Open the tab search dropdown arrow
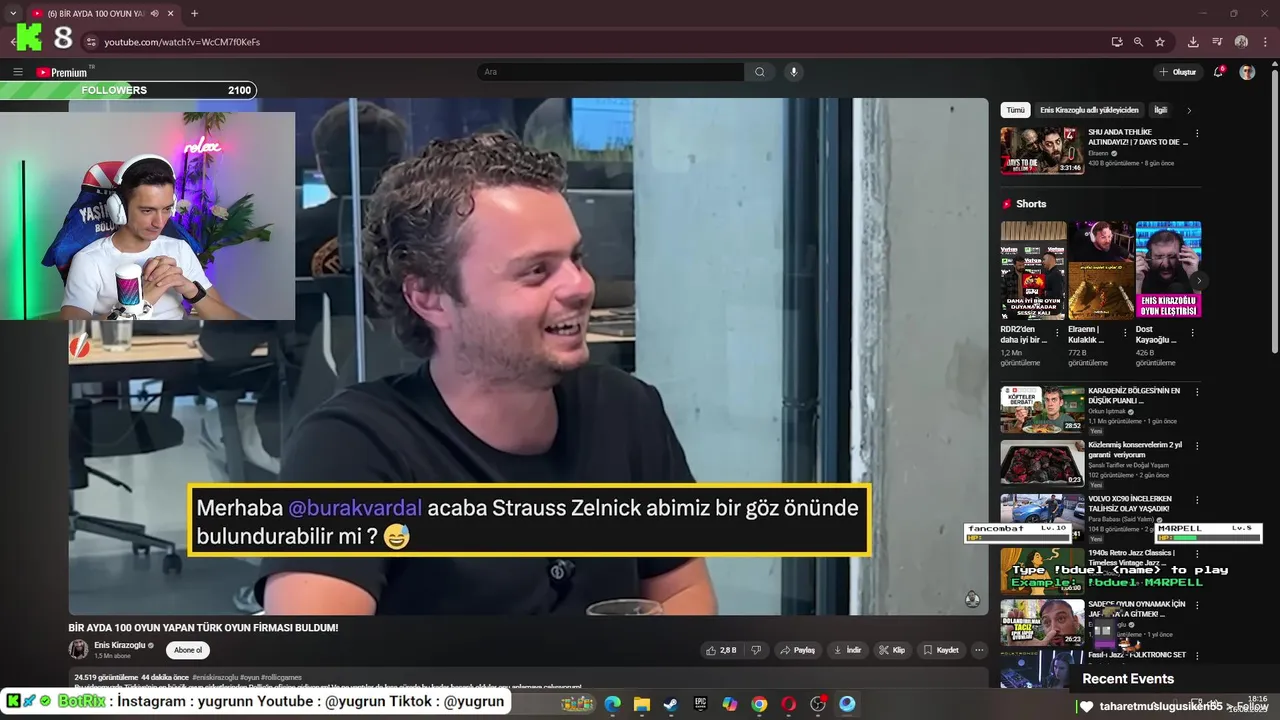 (x=13, y=13)
